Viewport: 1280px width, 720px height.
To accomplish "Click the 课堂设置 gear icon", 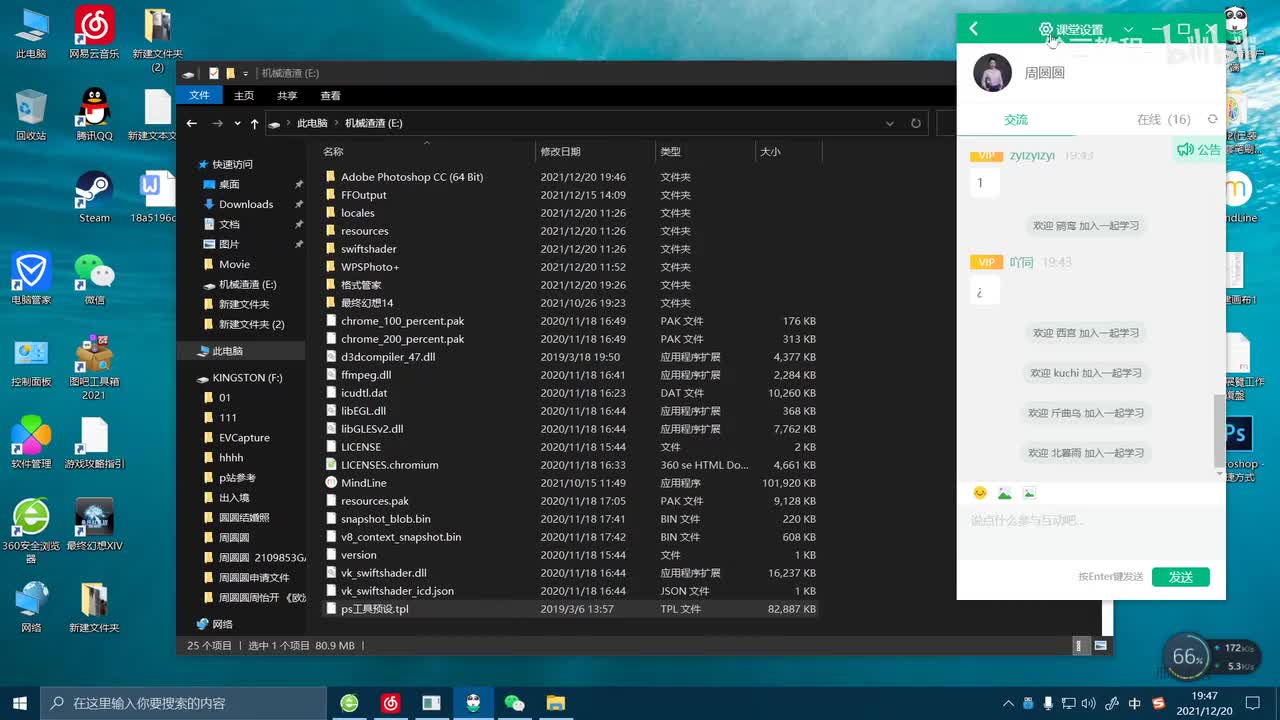I will [1046, 30].
